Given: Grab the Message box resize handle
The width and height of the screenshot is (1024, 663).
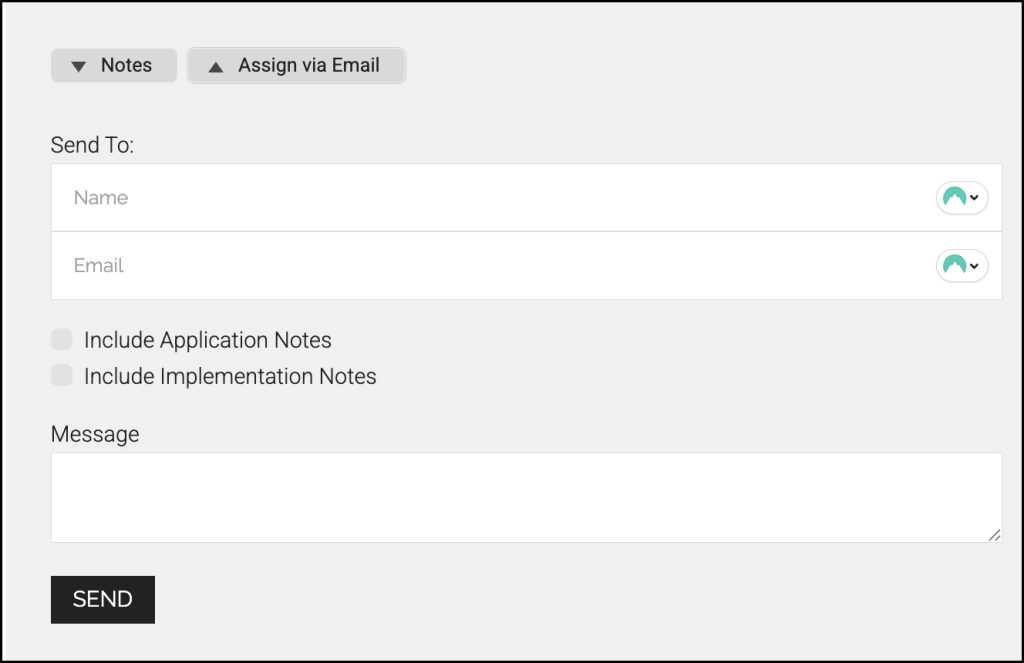Looking at the screenshot, I should 994,535.
